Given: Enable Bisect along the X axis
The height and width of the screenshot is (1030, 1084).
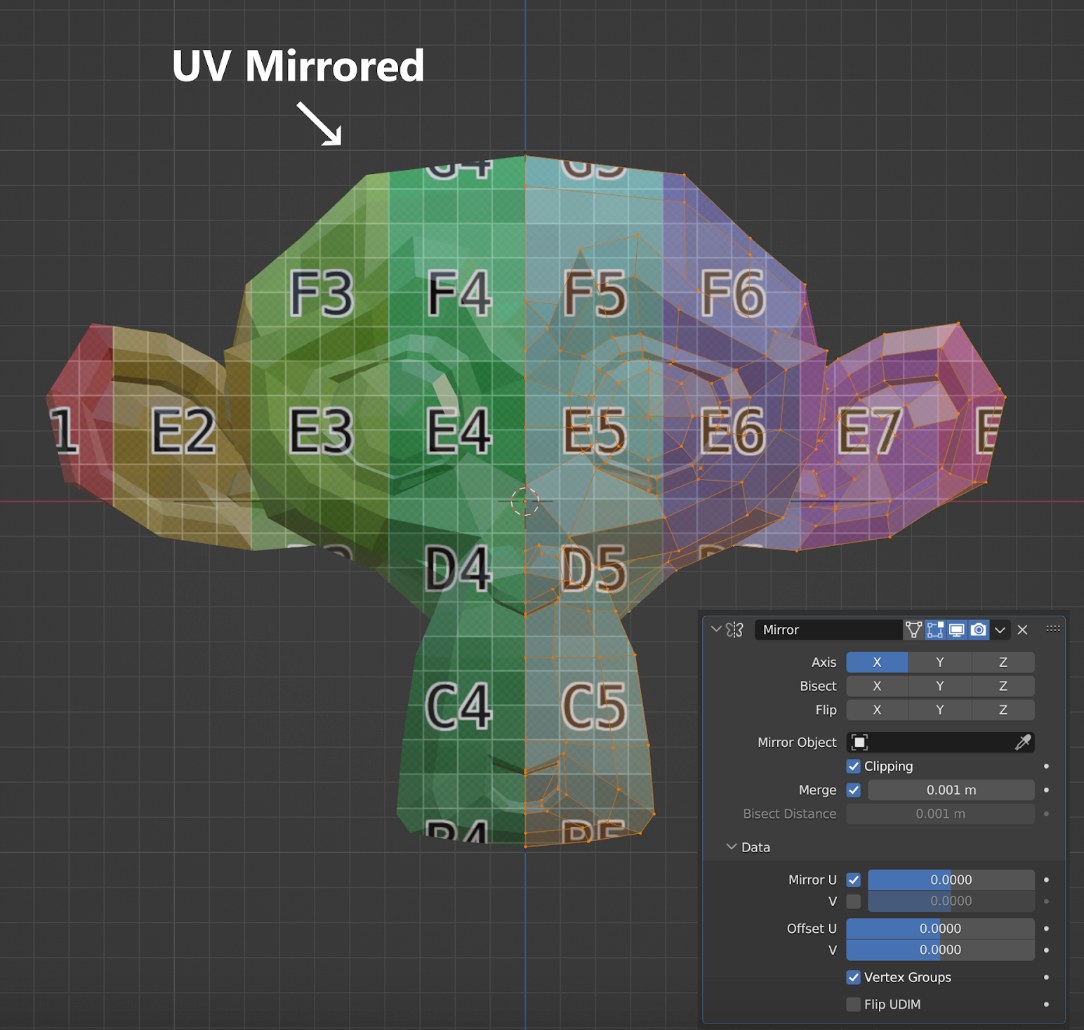Looking at the screenshot, I should (877, 686).
